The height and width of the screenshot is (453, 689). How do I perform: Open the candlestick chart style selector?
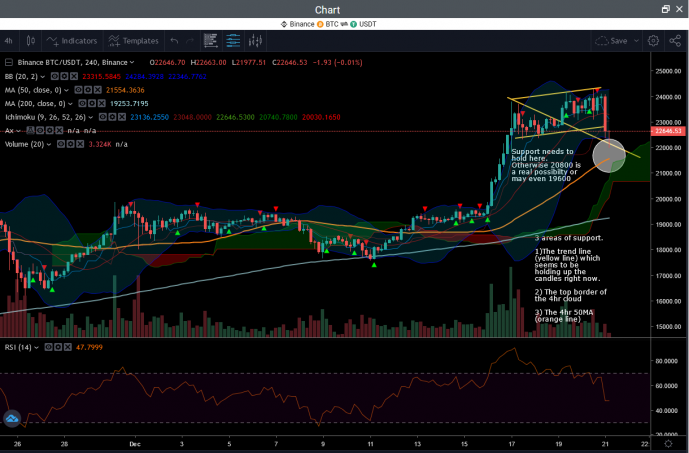30,41
